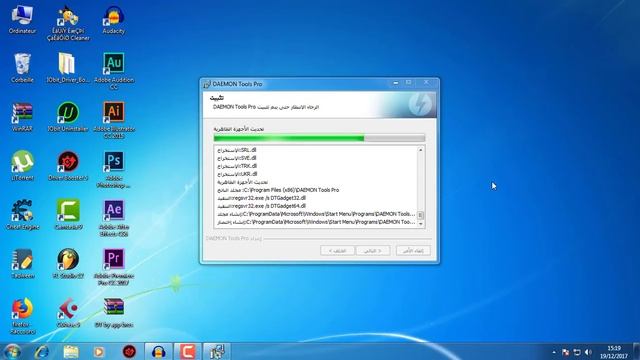This screenshot has height=360, width=640.
Task: Launch Adobe Premiere Pro shortcut
Action: pos(114,267)
